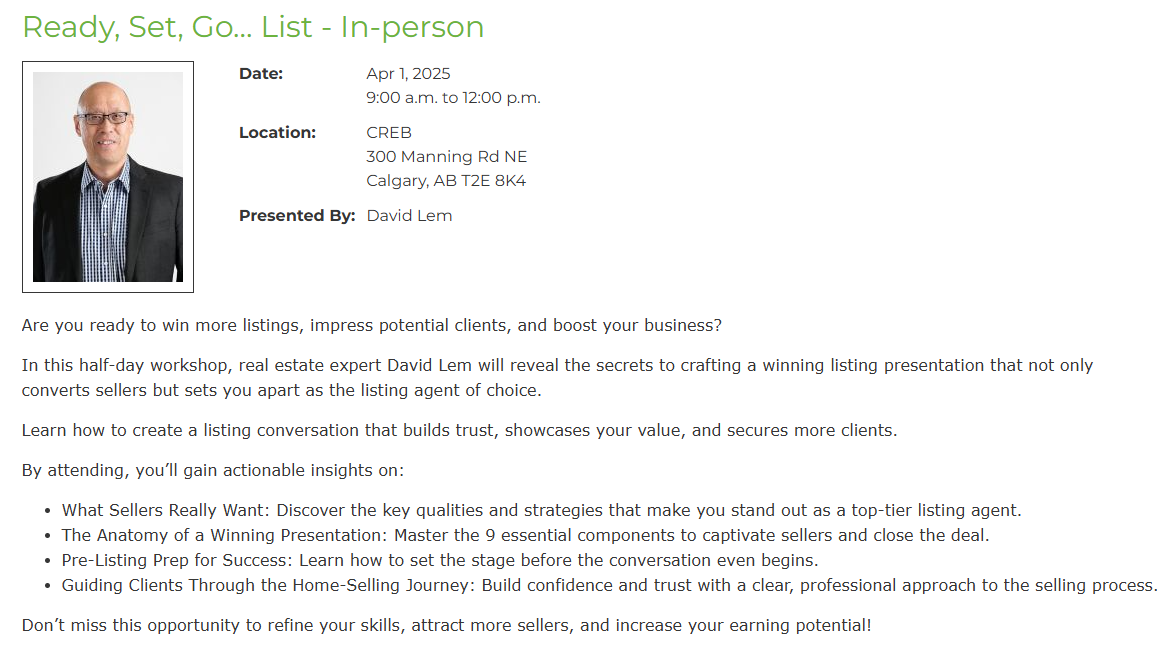The image size is (1171, 646).
Task: Click 'By attending, you'll gain actionable insights on:'
Action: [213, 470]
